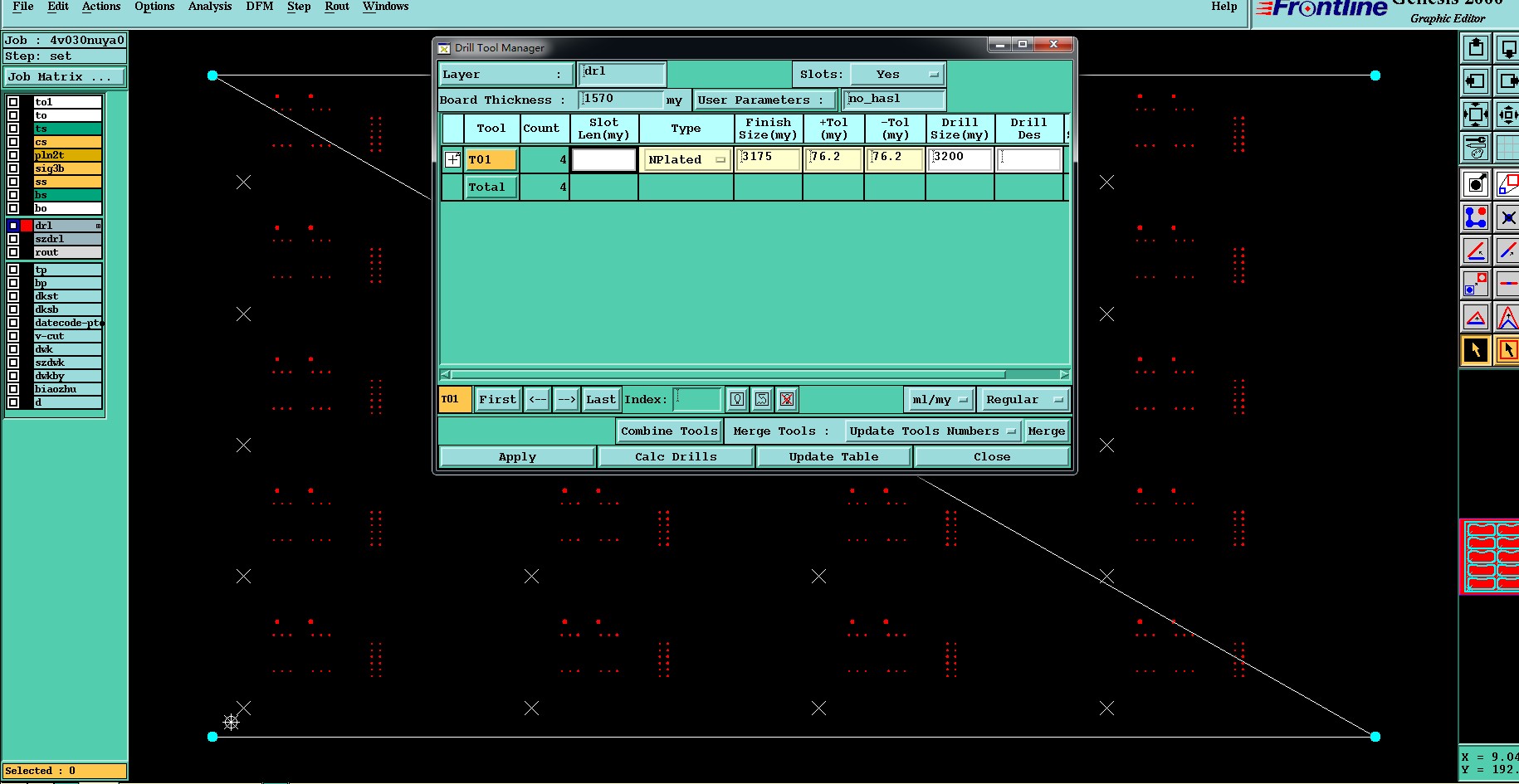
Task: Click the Merge button
Action: coord(1046,431)
